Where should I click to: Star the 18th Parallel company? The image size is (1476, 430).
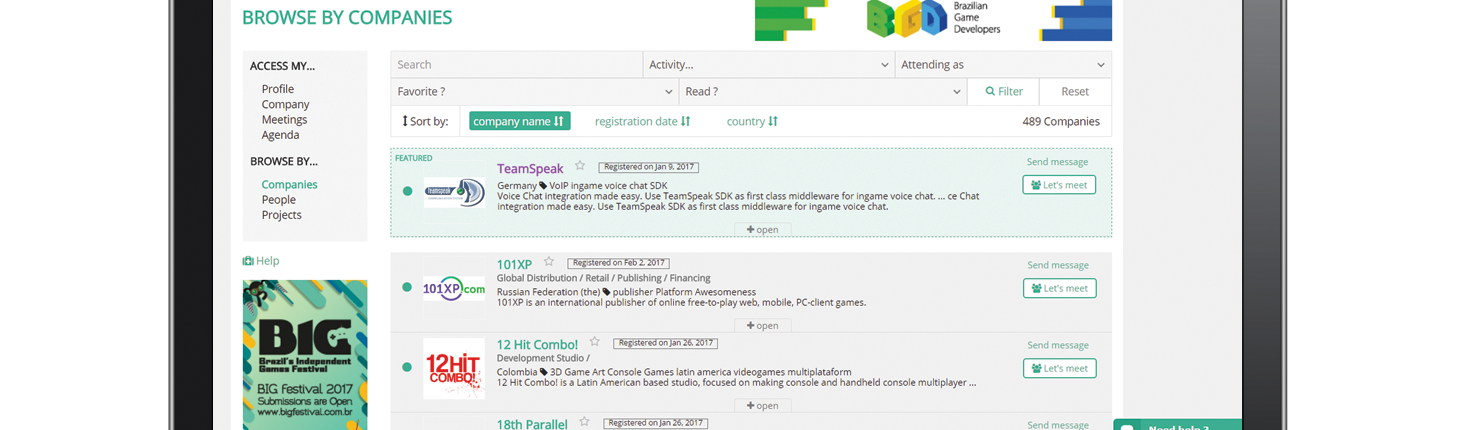[x=585, y=422]
